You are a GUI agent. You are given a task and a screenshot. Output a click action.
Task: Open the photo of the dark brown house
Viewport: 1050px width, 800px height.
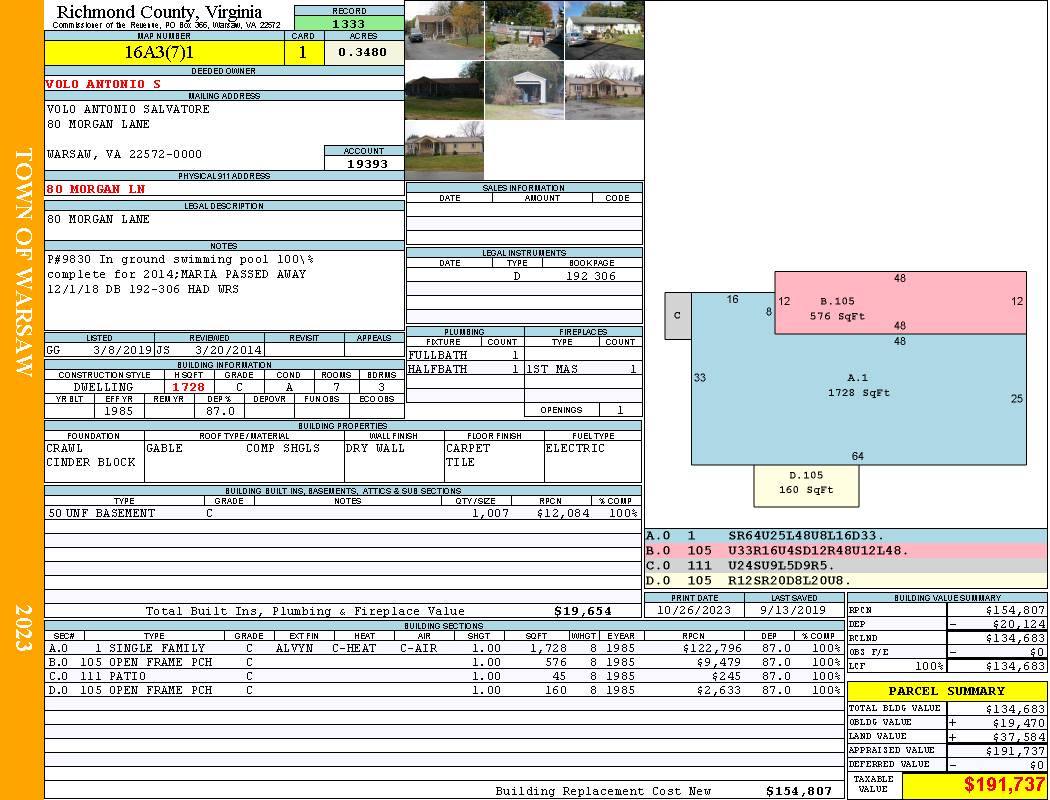click(444, 90)
